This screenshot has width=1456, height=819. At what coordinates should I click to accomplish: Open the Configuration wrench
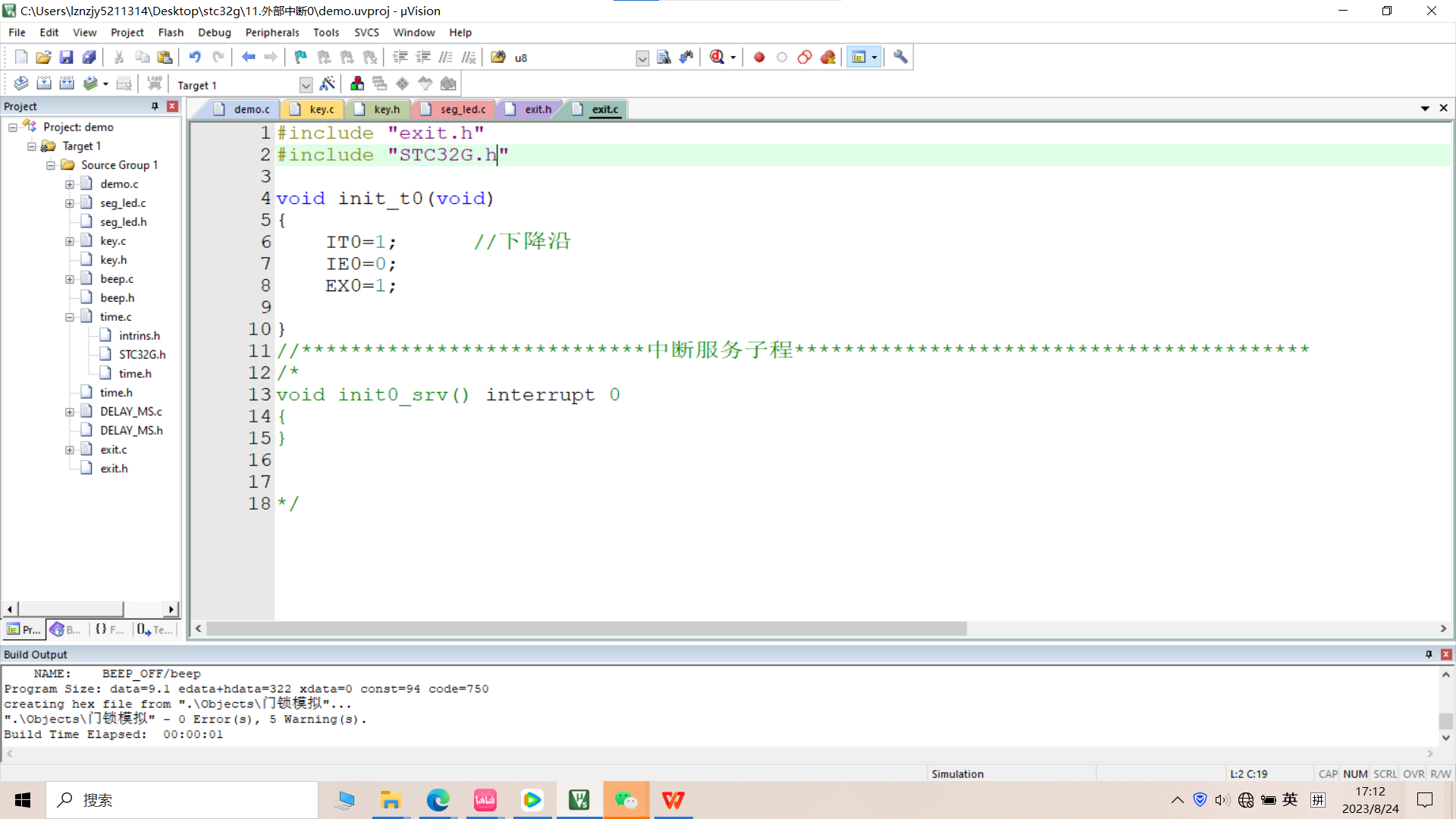click(x=900, y=57)
